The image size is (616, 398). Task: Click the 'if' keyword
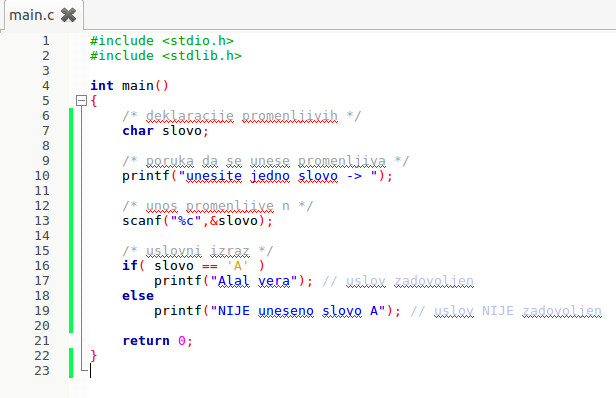130,266
